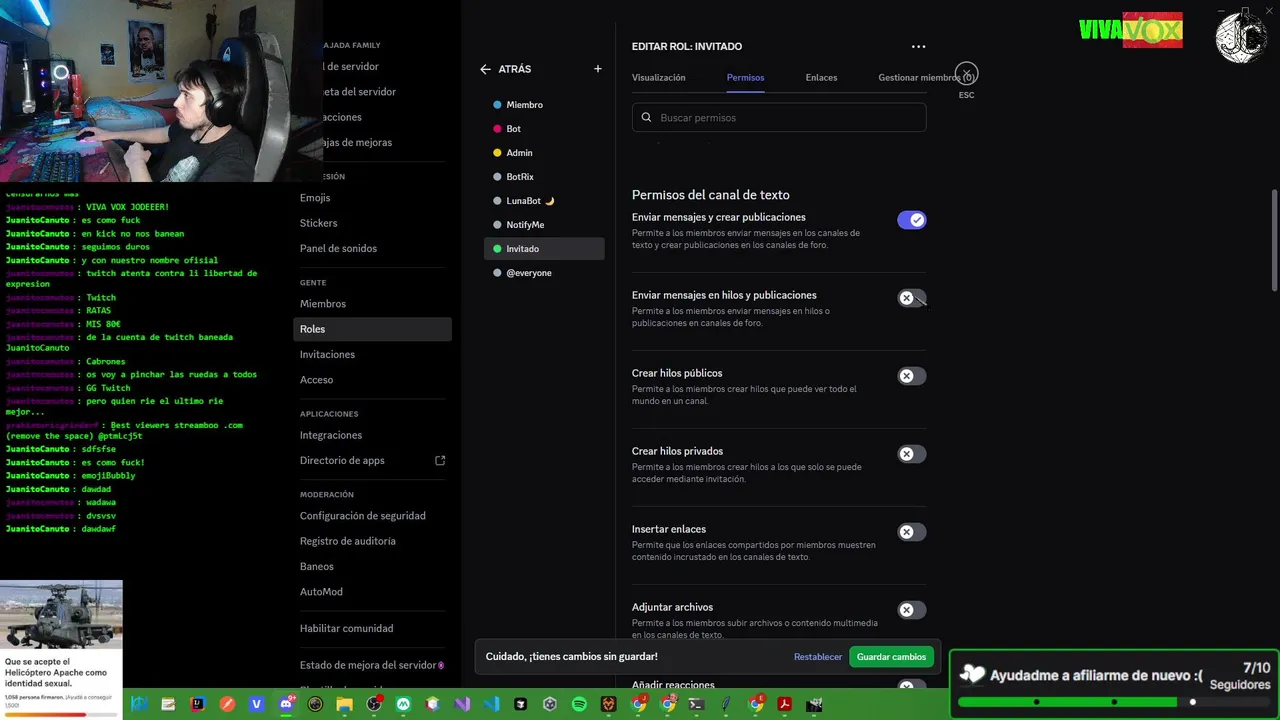Open the green M app taskbar icon
The image size is (1280, 720).
(403, 704)
